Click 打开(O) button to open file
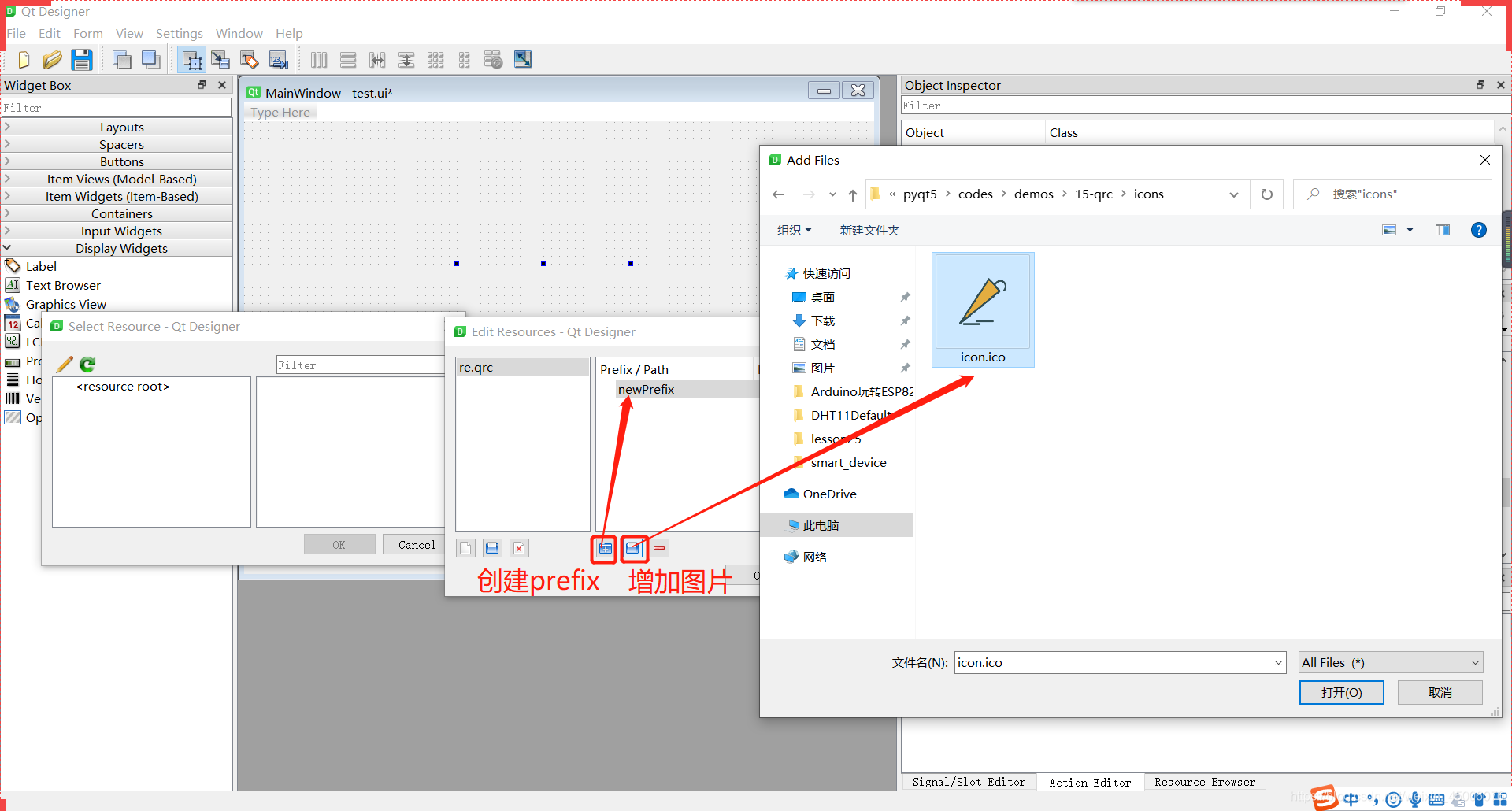The width and height of the screenshot is (1512, 811). [1341, 692]
